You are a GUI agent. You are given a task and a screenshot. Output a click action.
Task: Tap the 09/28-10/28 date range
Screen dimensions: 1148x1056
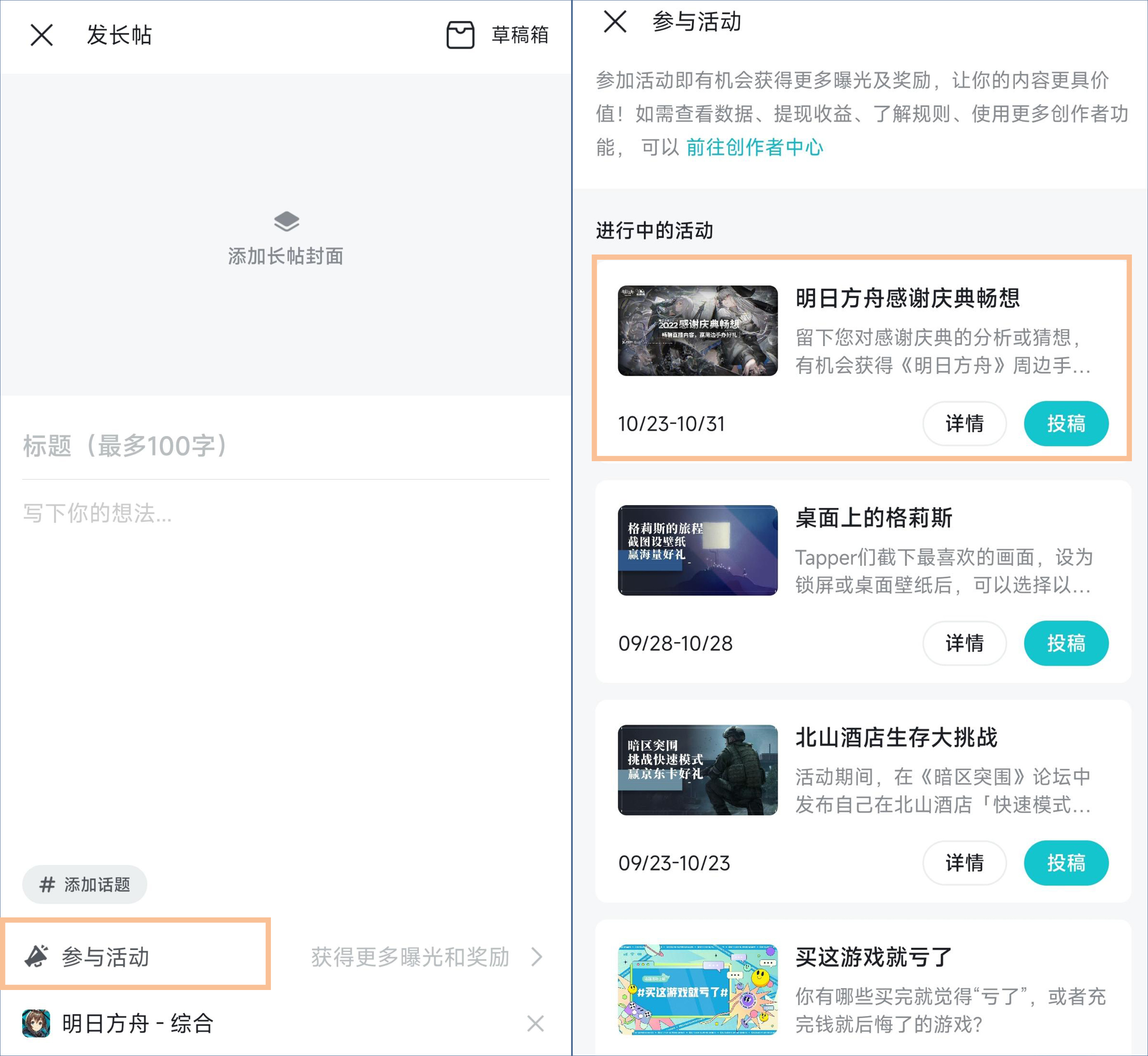(675, 643)
